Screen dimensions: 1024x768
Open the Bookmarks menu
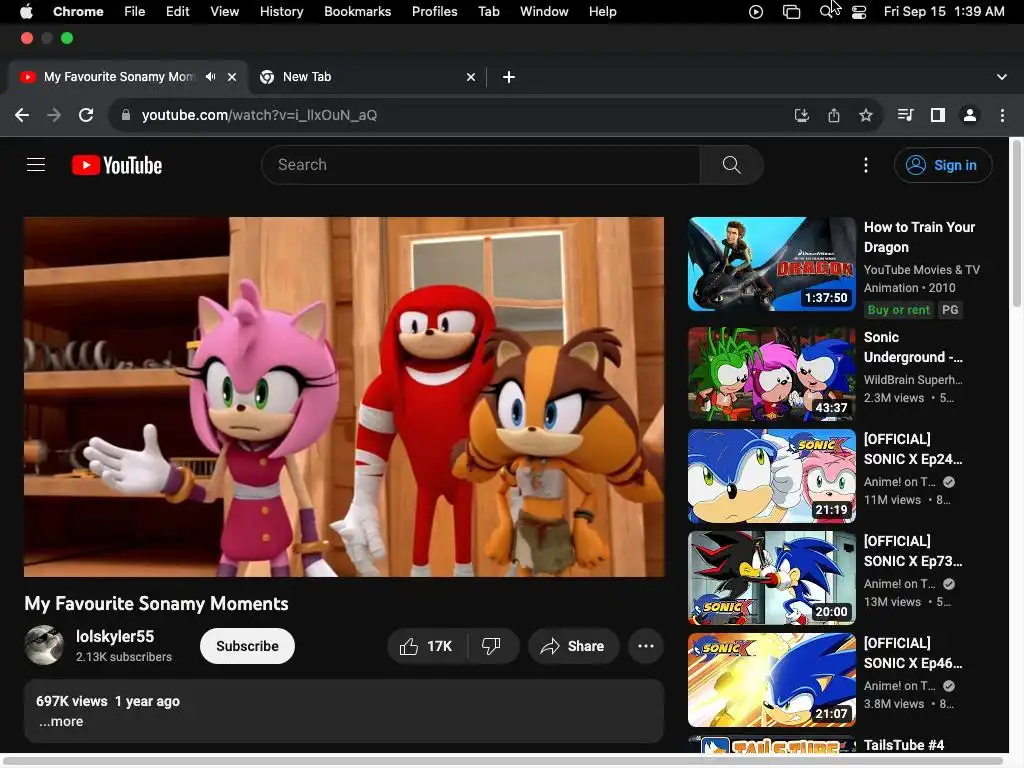point(357,12)
